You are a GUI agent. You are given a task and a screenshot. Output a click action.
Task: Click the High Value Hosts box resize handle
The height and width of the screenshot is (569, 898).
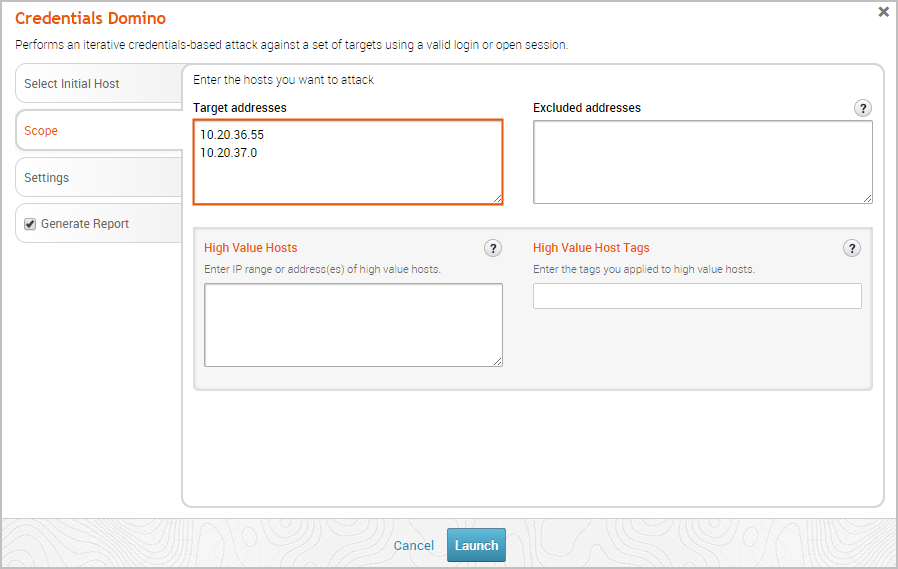pyautogui.click(x=497, y=361)
